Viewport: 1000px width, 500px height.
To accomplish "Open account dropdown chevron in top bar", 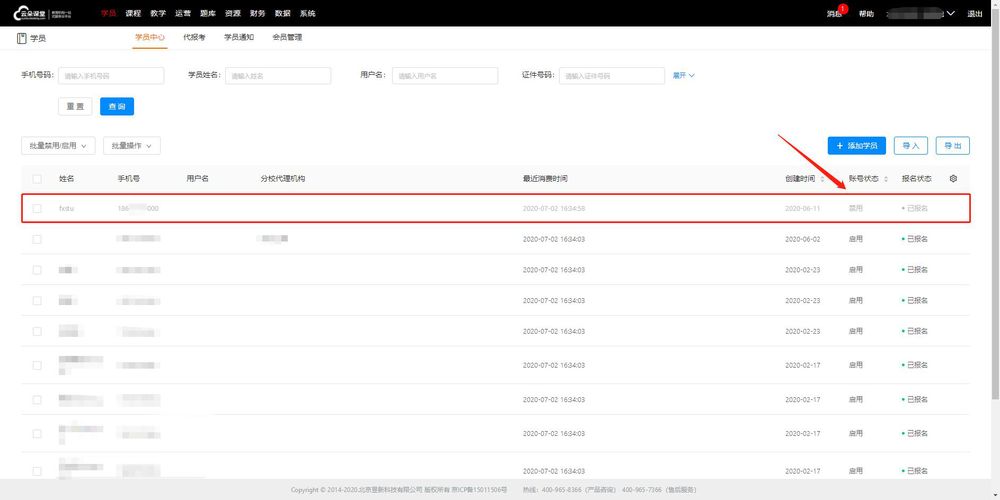I will 951,13.
